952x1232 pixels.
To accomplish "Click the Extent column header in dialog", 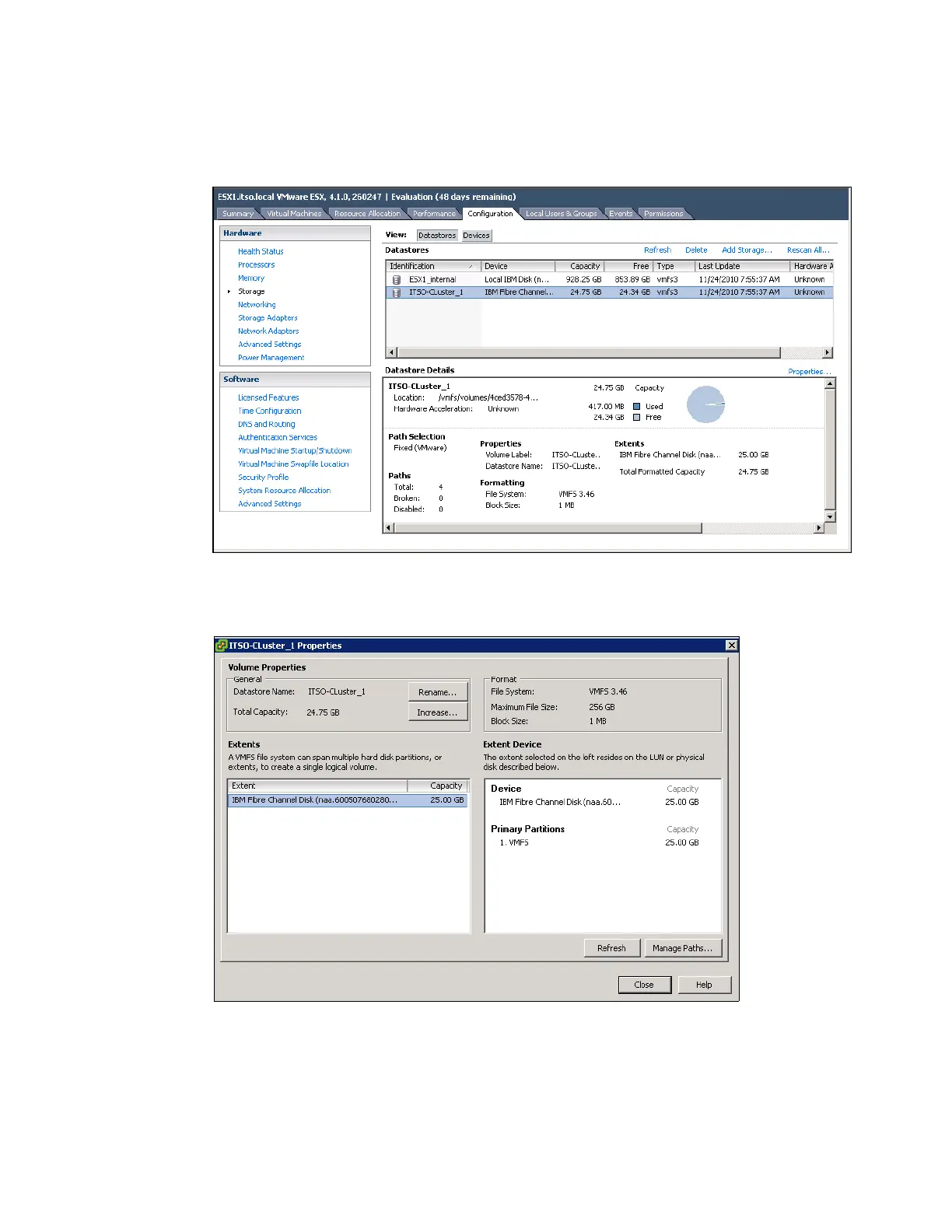I will tap(317, 786).
